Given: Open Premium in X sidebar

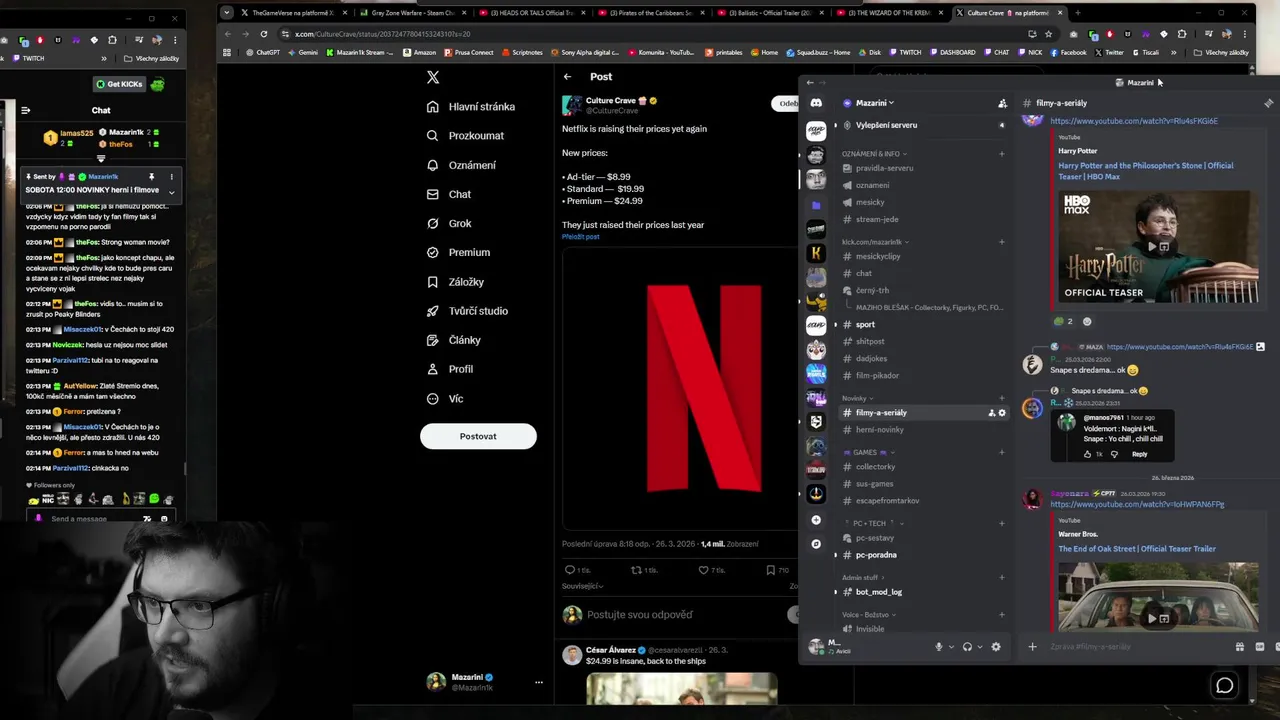Looking at the screenshot, I should pos(458,252).
